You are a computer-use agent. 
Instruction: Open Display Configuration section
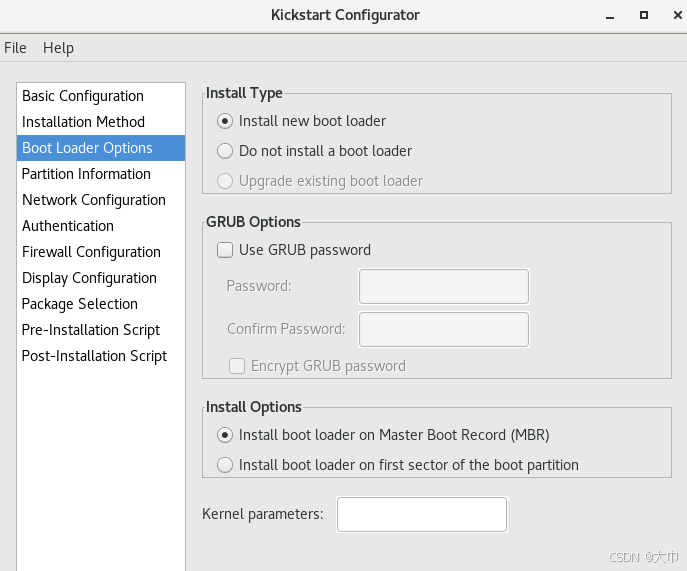click(x=101, y=278)
